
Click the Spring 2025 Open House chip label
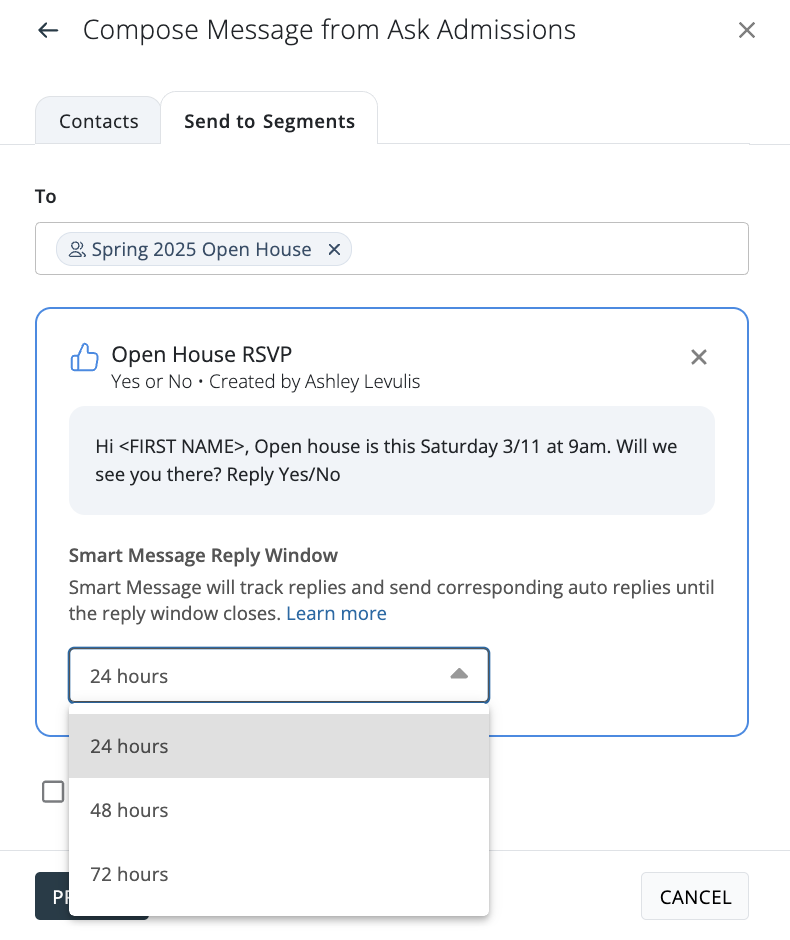[201, 250]
